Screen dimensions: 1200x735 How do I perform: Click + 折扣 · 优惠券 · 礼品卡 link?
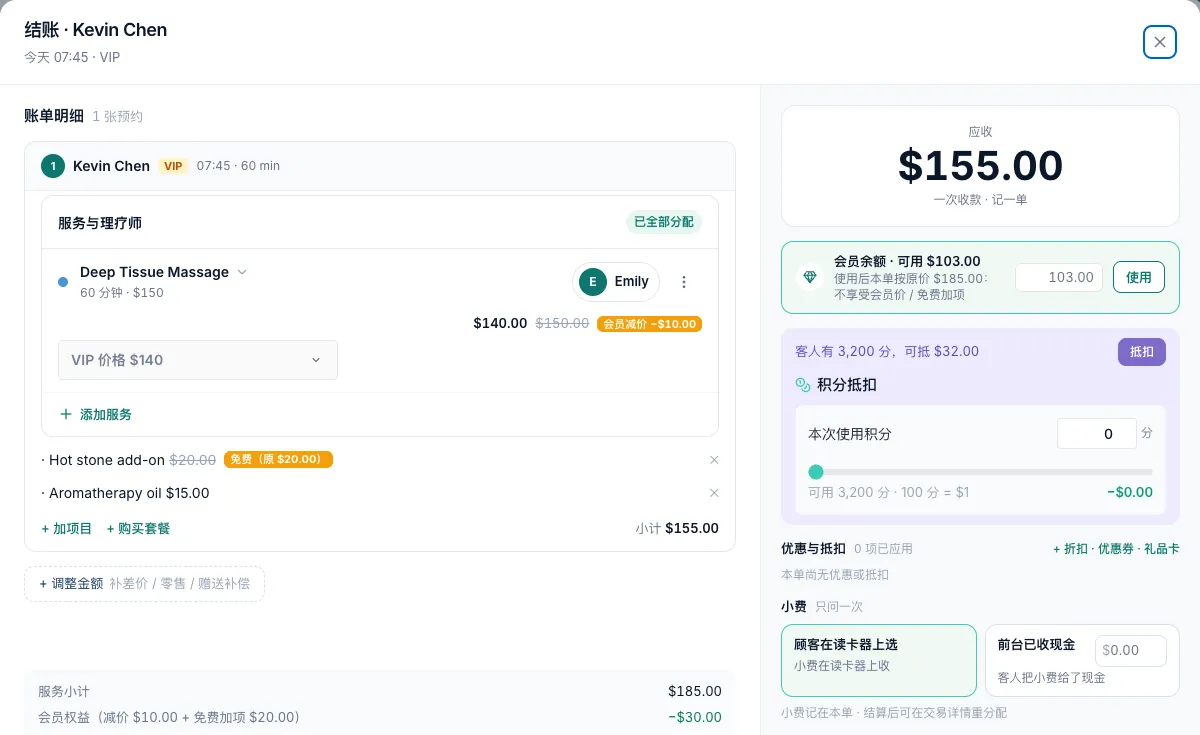point(1116,549)
